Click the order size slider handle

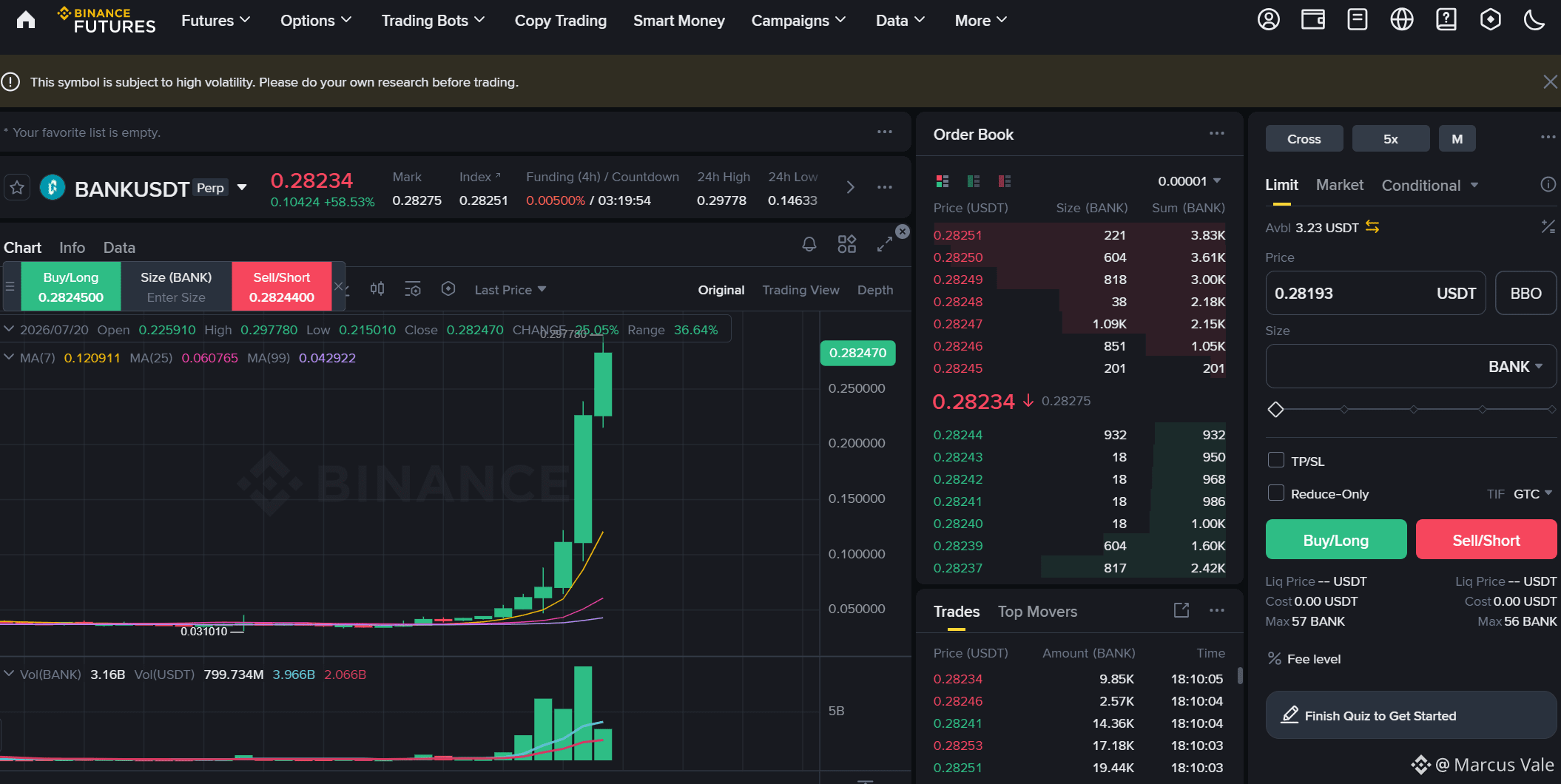tap(1275, 409)
